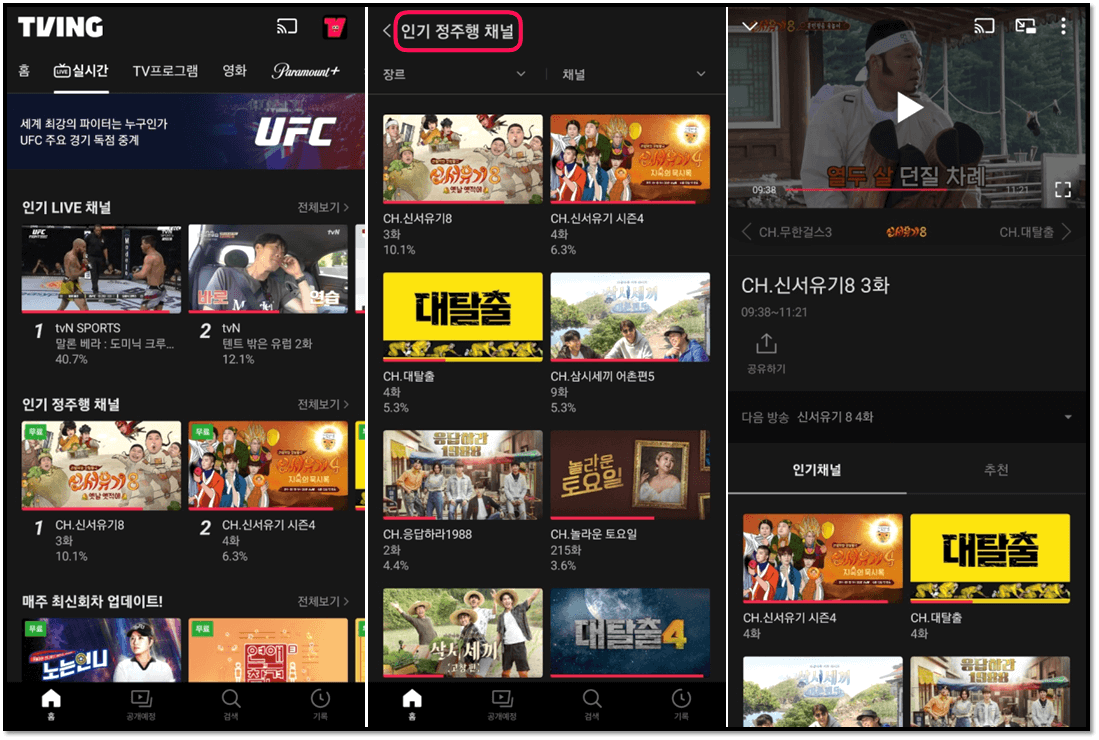Open 노는언니 thumbnail in weekly updates
Image resolution: width=1099 pixels, height=740 pixels.
pyautogui.click(x=101, y=650)
